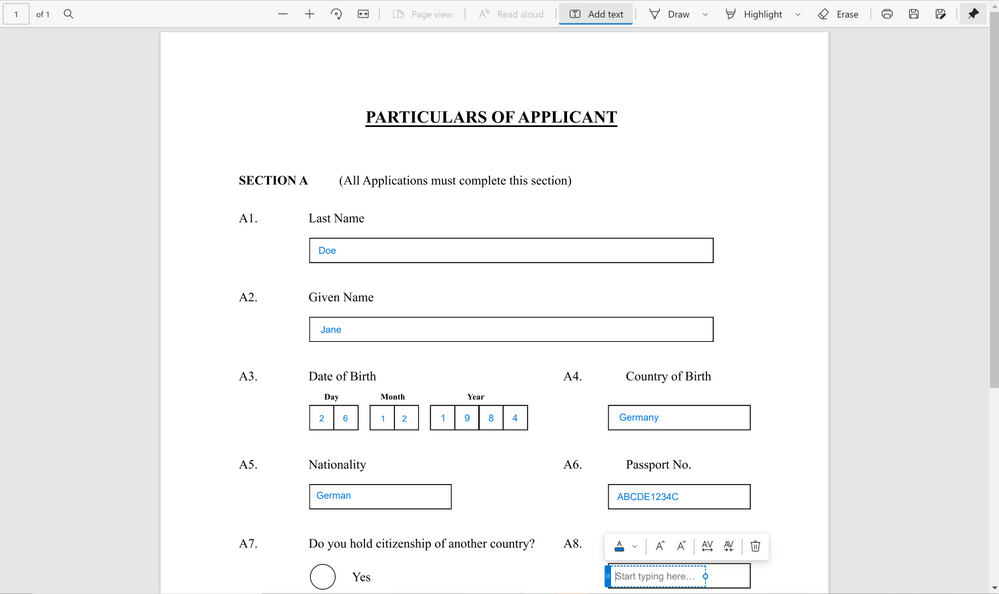
Task: Select the Erase tool
Action: [838, 14]
